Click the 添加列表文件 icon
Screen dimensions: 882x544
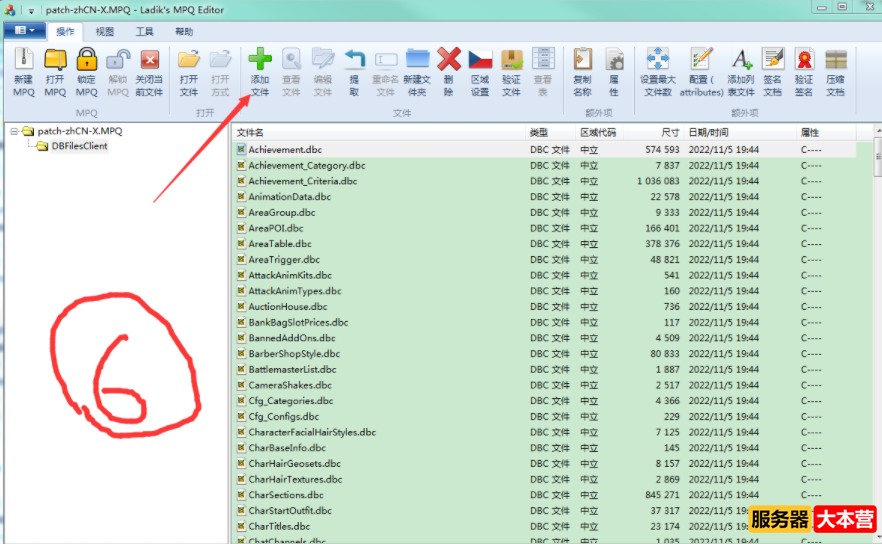(x=741, y=59)
